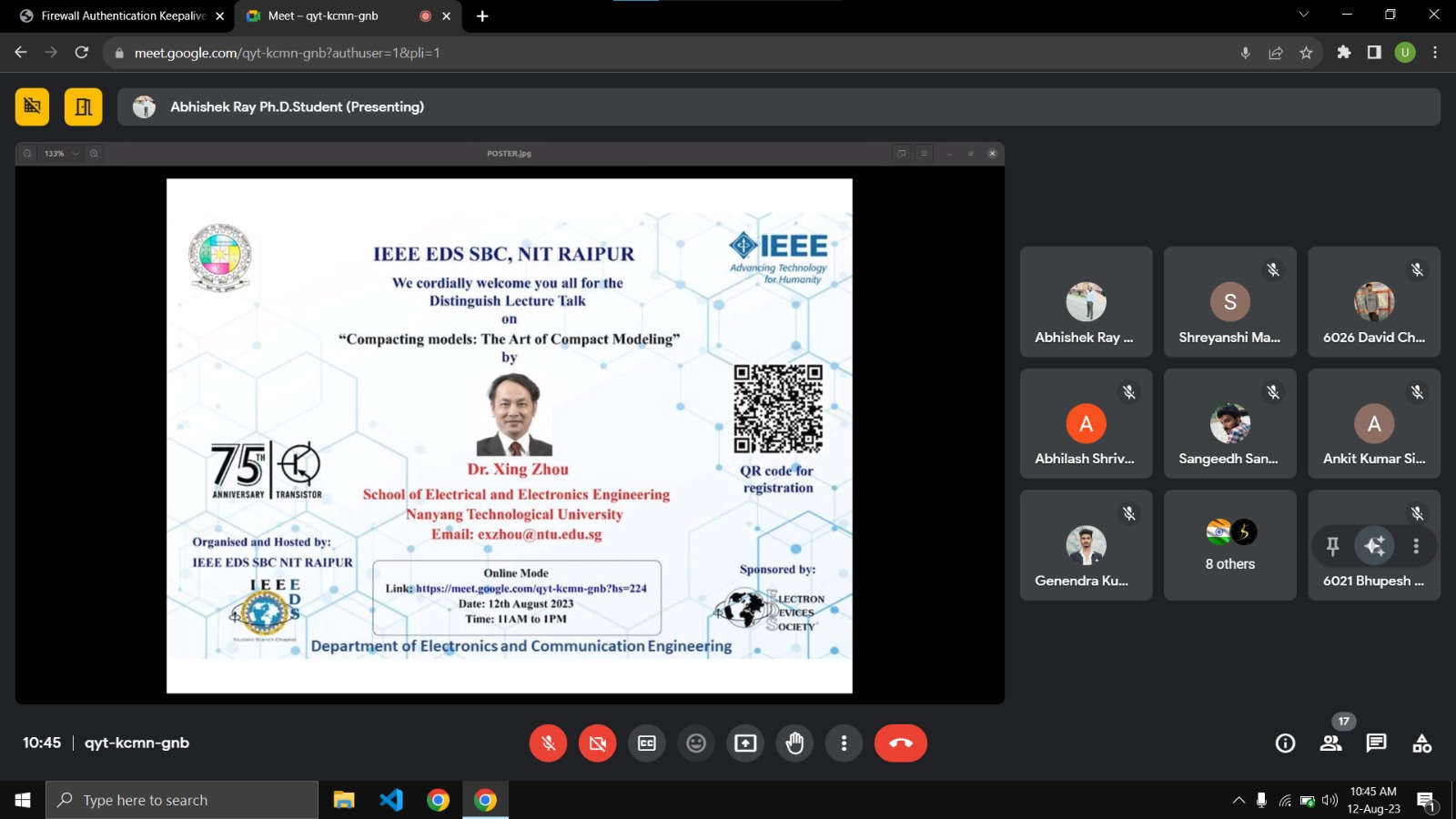Expand the 6021 Bhupesh tile options menu

point(1416,546)
